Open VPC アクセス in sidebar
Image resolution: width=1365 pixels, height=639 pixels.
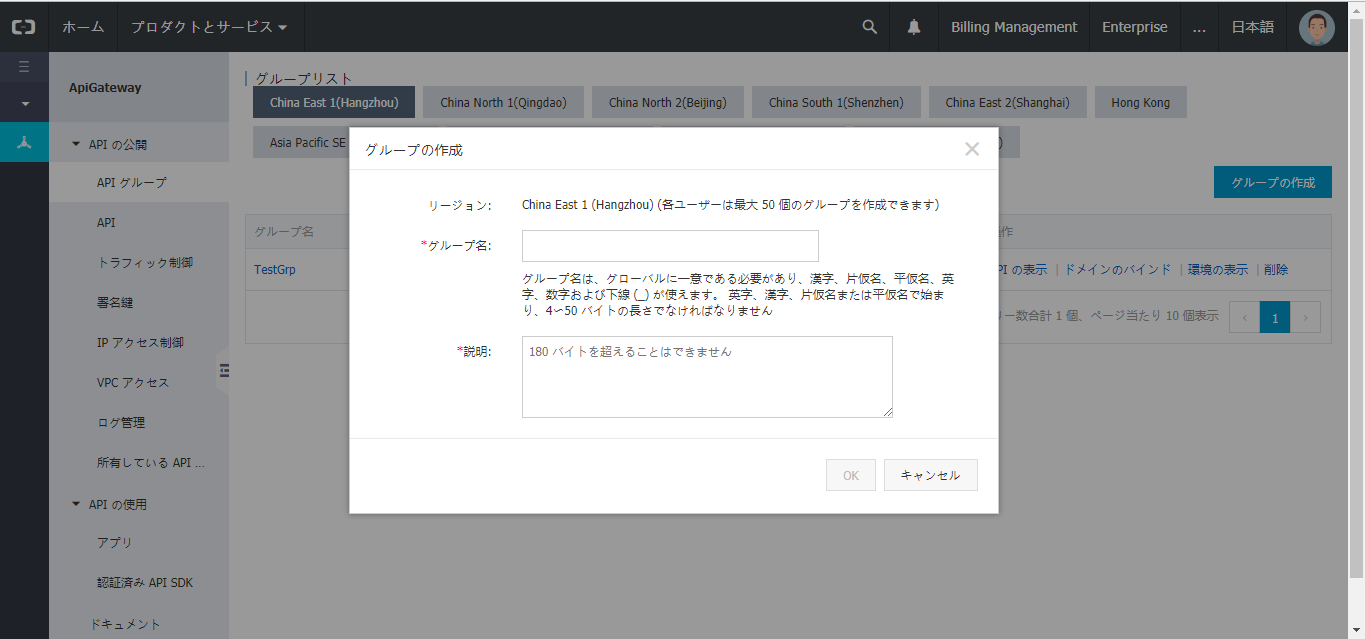139,383
